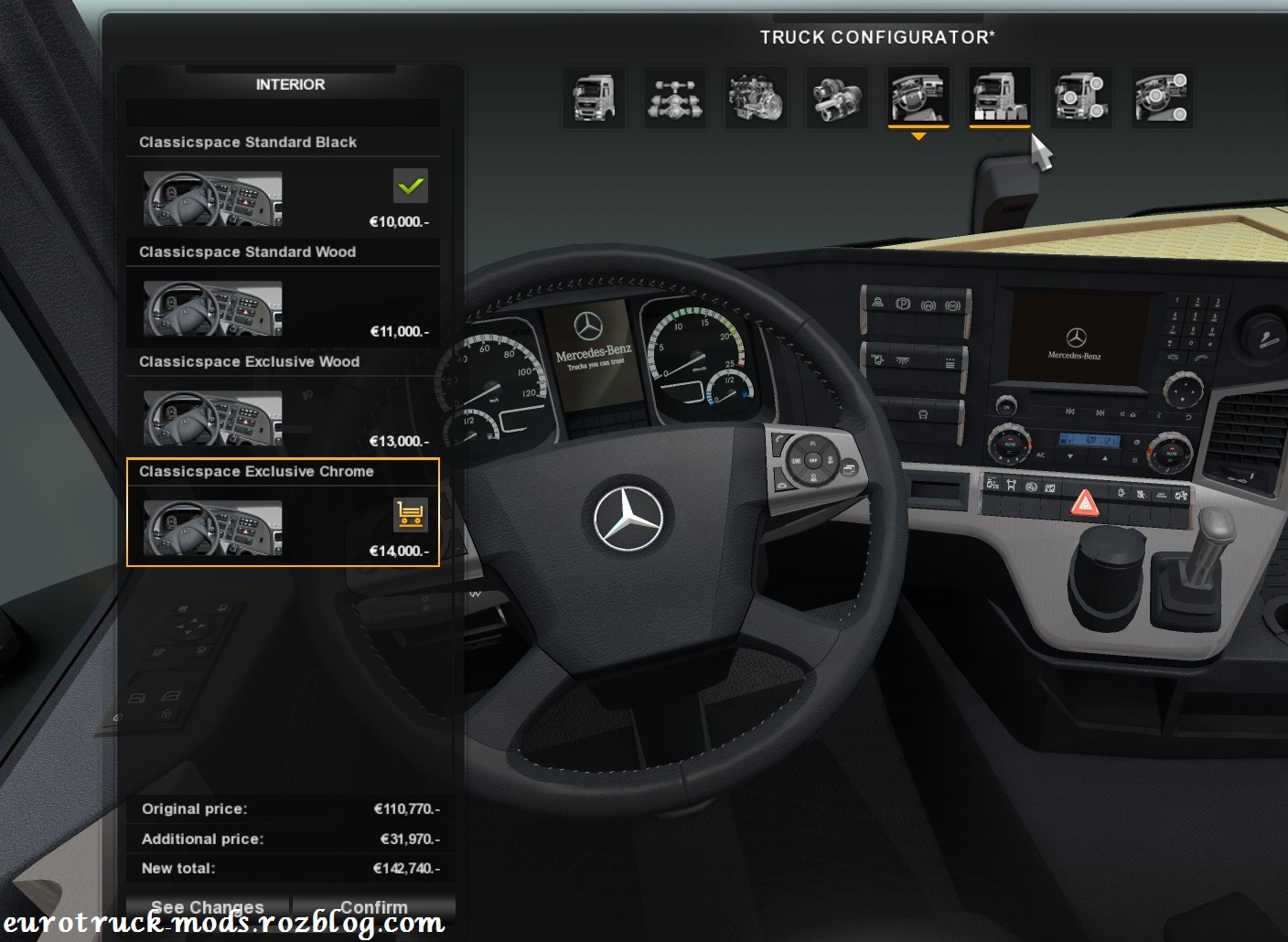
Task: Click the See Changes button
Action: point(208,906)
